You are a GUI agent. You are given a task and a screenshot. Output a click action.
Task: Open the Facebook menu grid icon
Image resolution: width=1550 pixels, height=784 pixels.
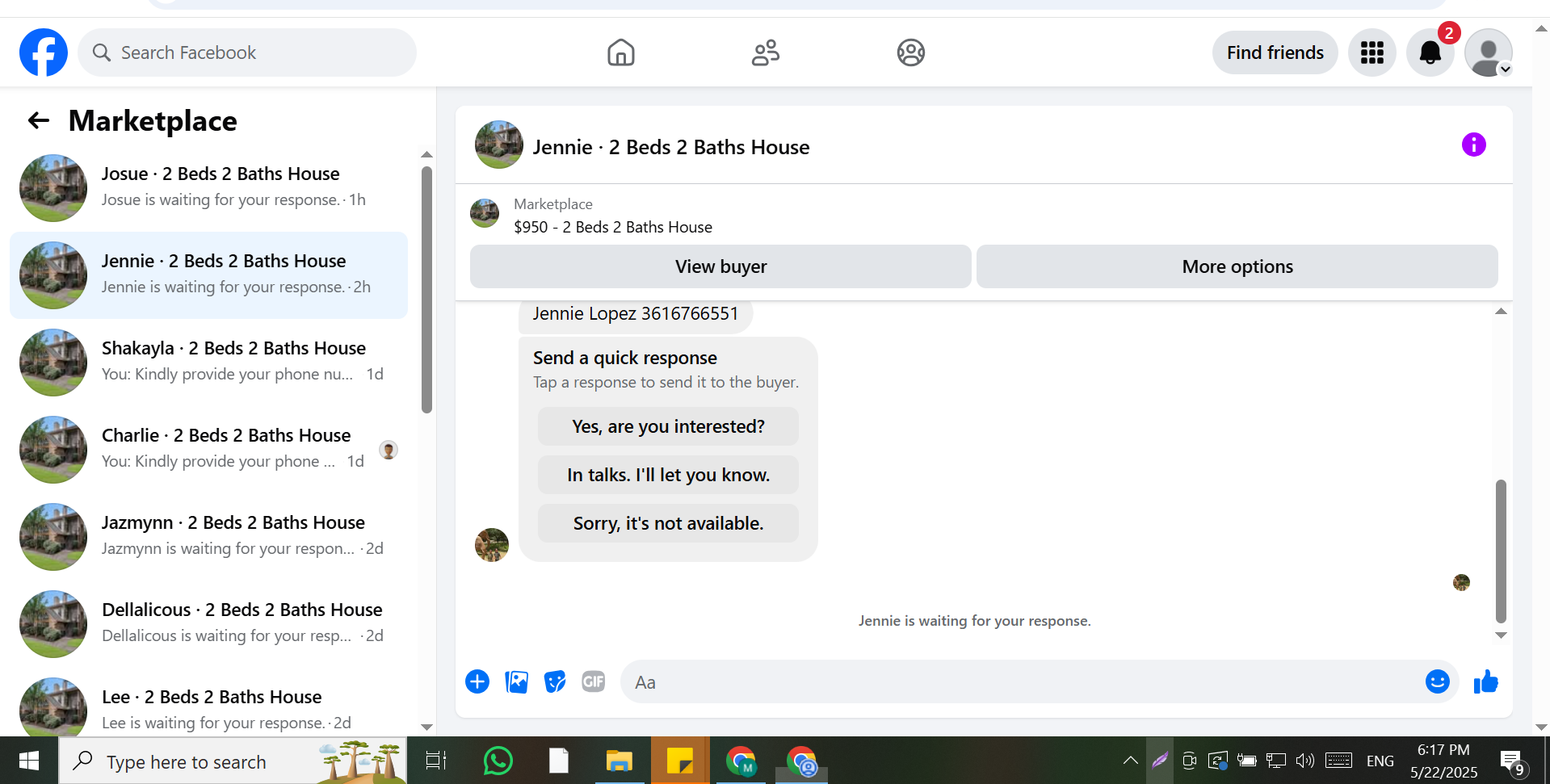(x=1371, y=52)
